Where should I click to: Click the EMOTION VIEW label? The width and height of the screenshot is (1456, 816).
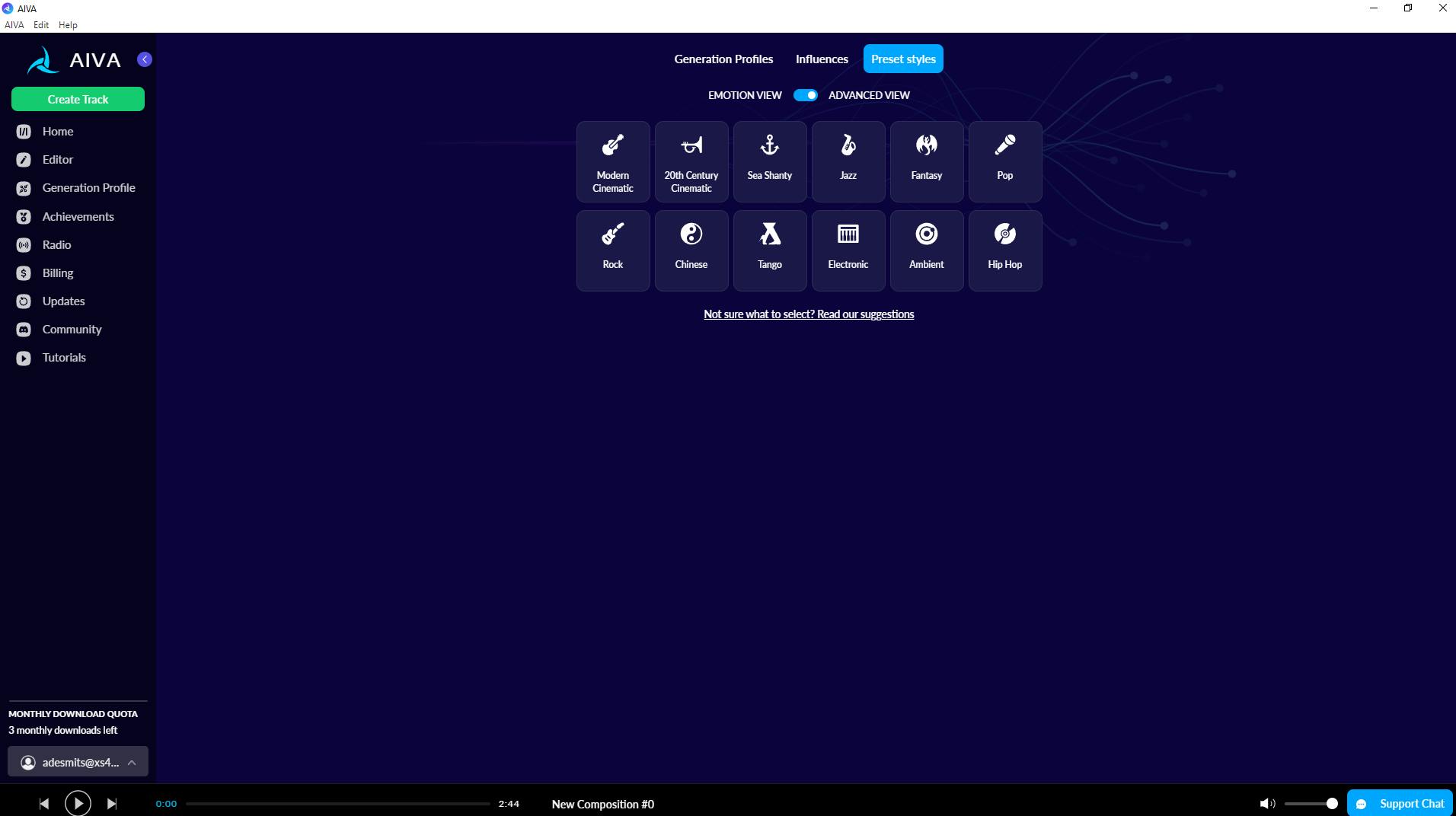click(x=745, y=95)
